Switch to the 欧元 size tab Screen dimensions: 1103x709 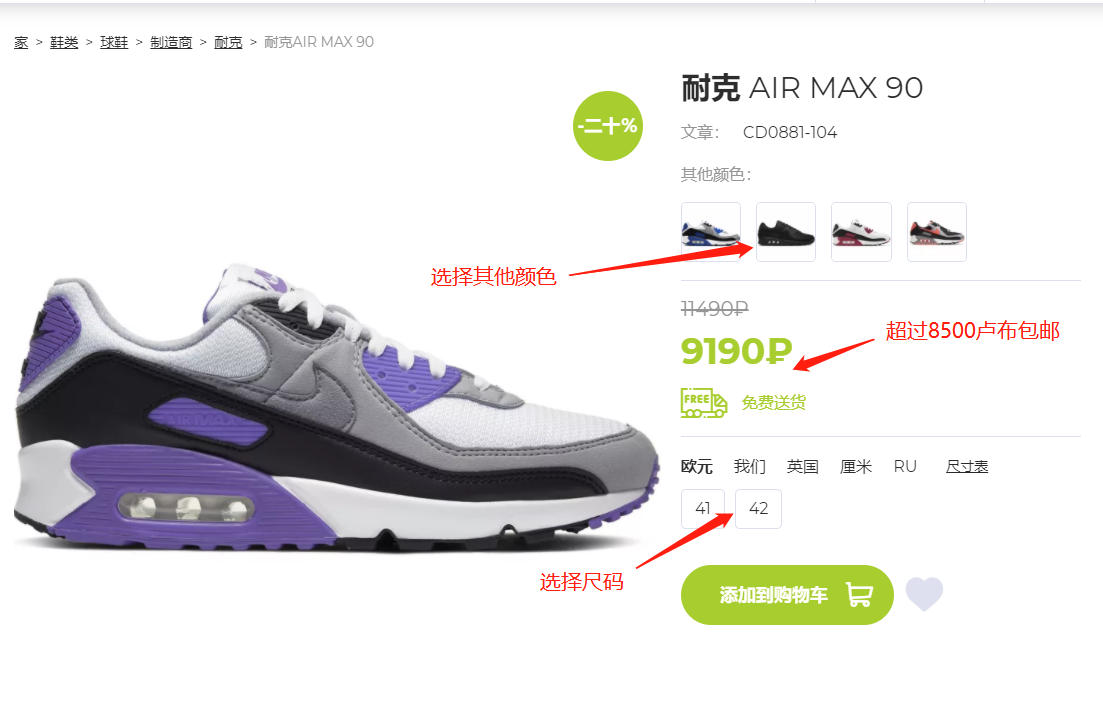click(696, 466)
